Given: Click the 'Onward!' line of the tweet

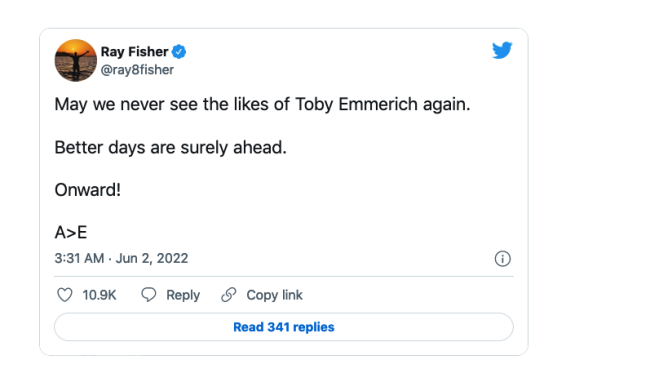Looking at the screenshot, I should (87, 190).
